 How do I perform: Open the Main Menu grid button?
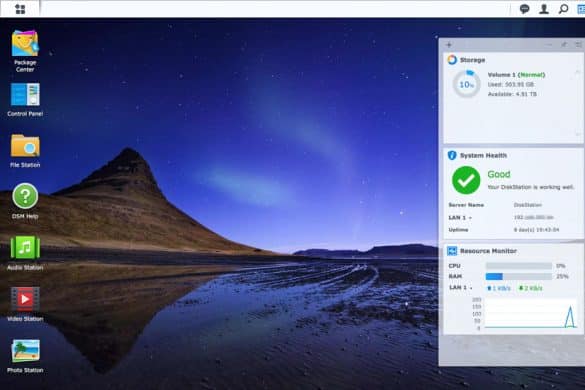coord(20,9)
